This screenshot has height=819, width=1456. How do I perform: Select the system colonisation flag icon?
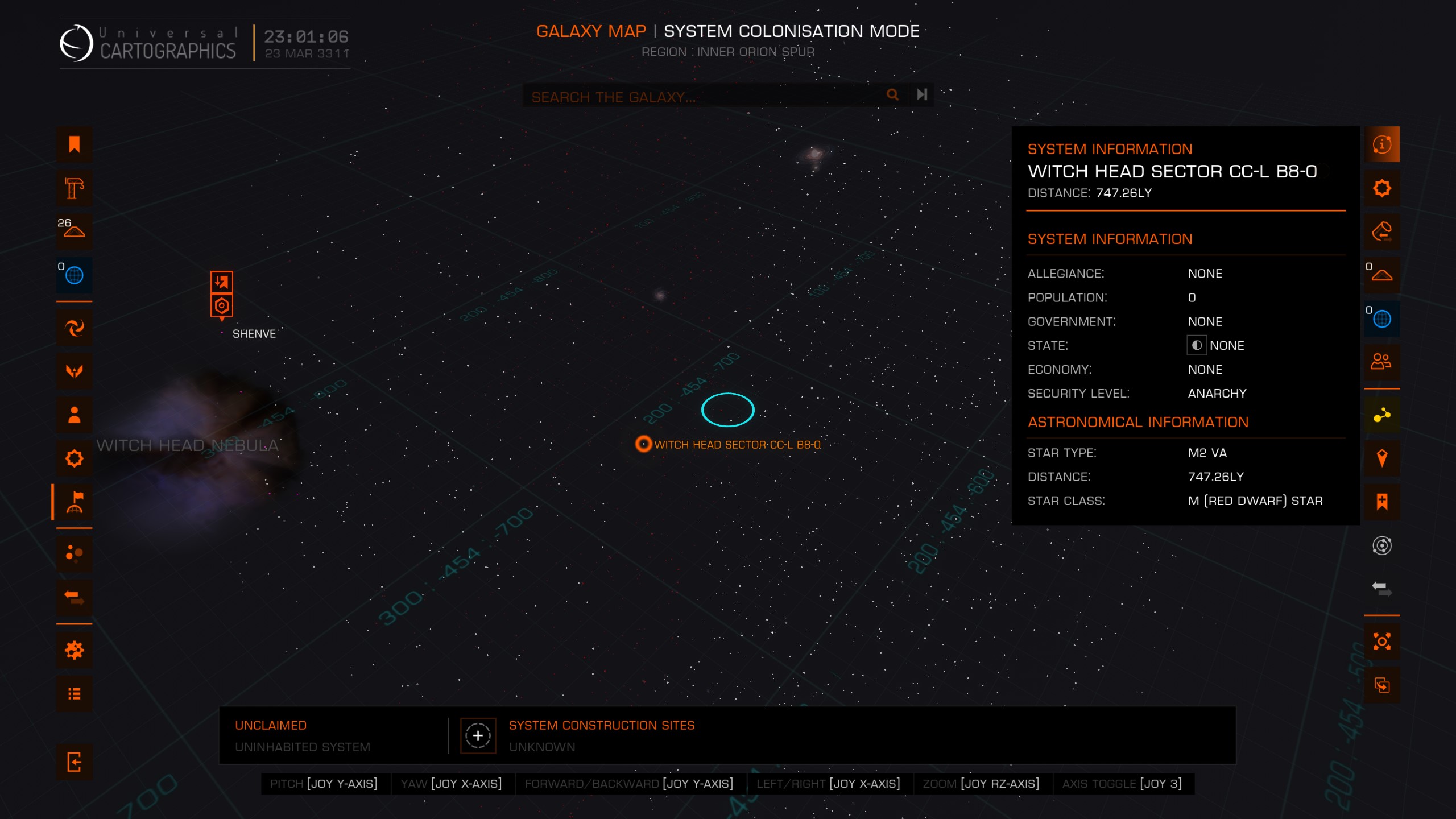pyautogui.click(x=74, y=502)
